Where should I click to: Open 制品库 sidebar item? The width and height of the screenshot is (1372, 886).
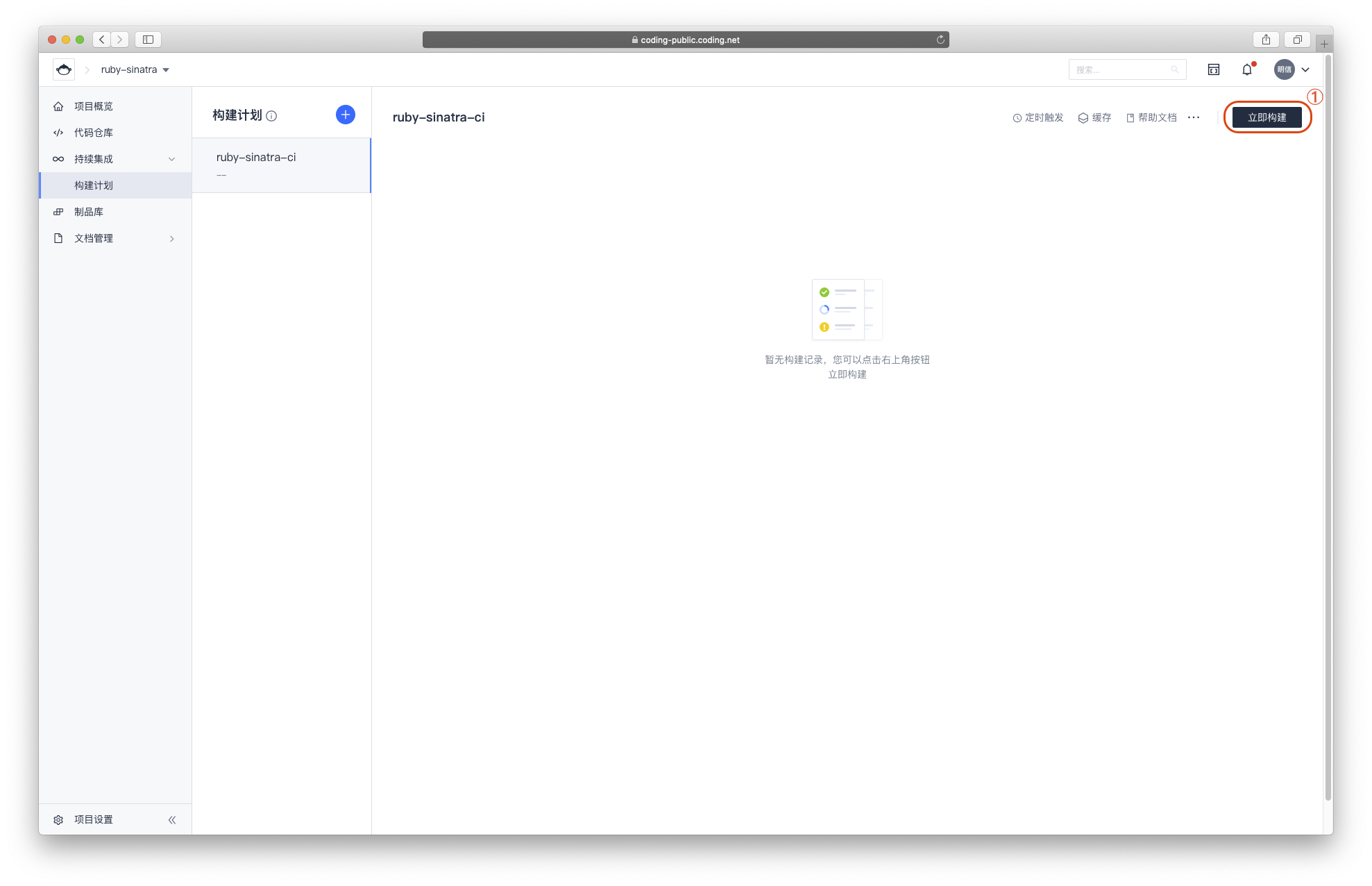[89, 212]
